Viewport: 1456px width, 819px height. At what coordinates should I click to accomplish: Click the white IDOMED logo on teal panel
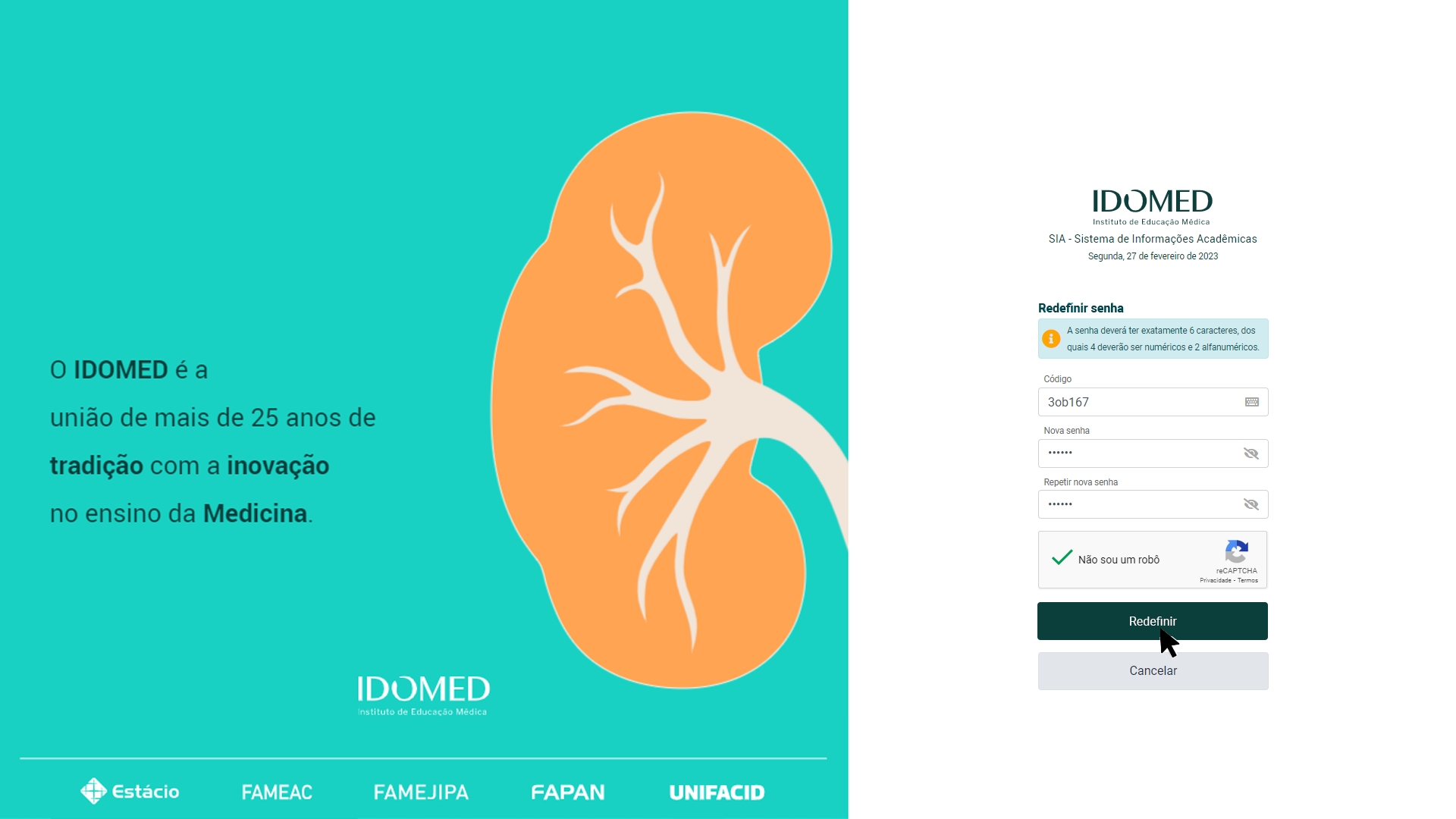click(423, 695)
